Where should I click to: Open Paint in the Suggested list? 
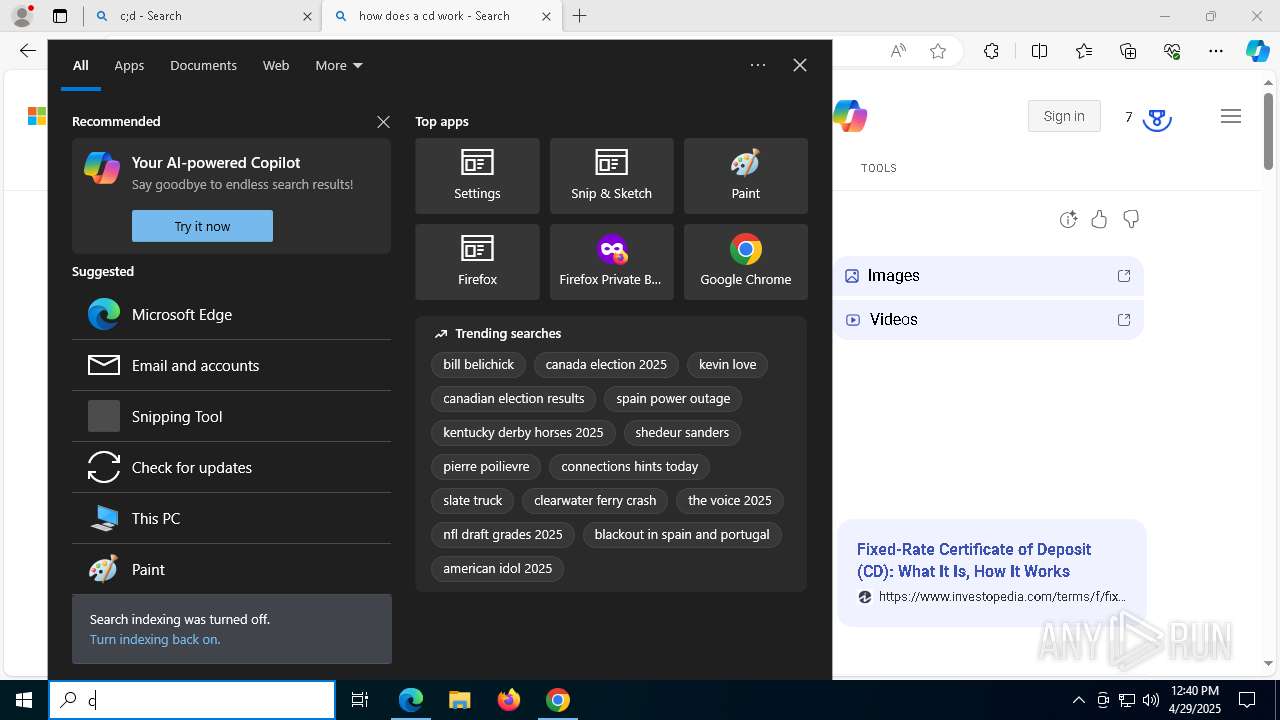click(x=231, y=569)
